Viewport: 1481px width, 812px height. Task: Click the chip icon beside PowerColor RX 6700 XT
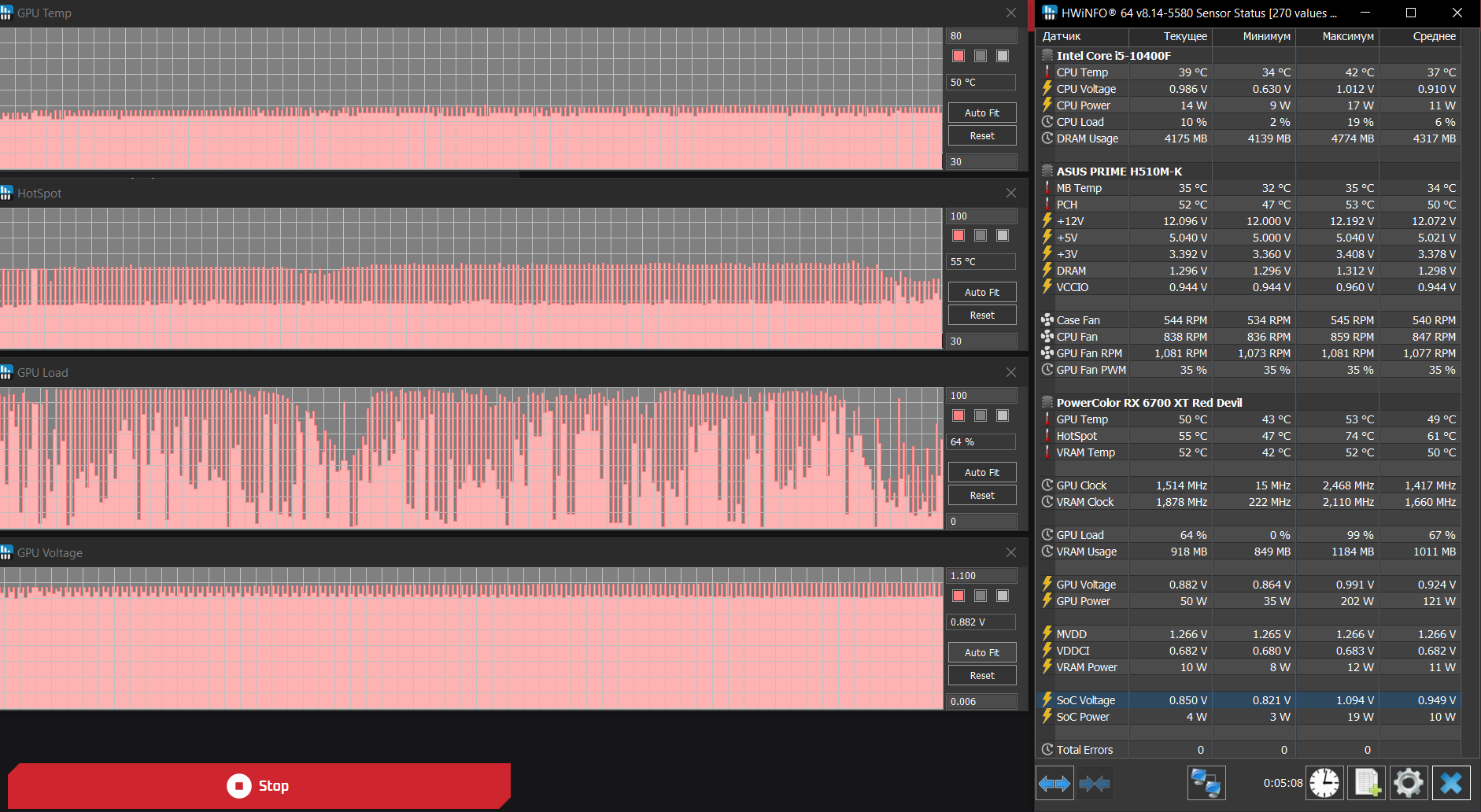[x=1047, y=403]
